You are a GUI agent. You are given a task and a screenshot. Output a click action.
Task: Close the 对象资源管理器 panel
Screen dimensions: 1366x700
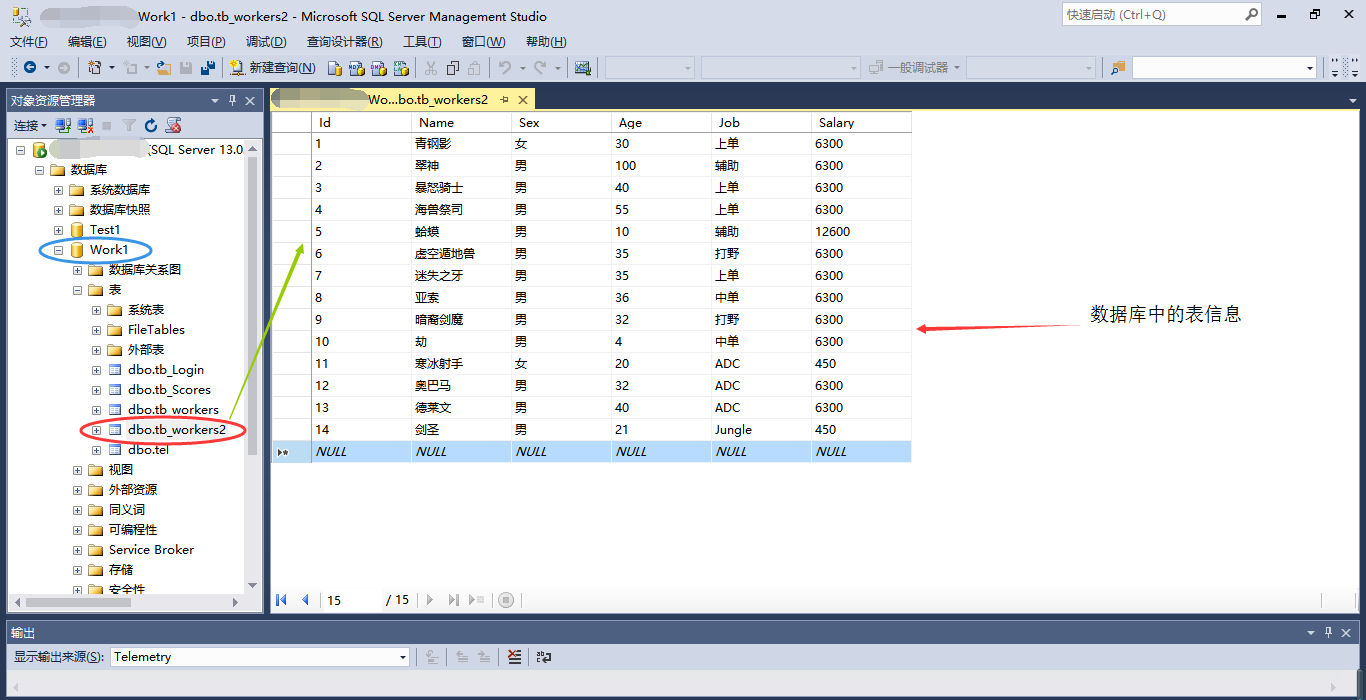click(250, 101)
